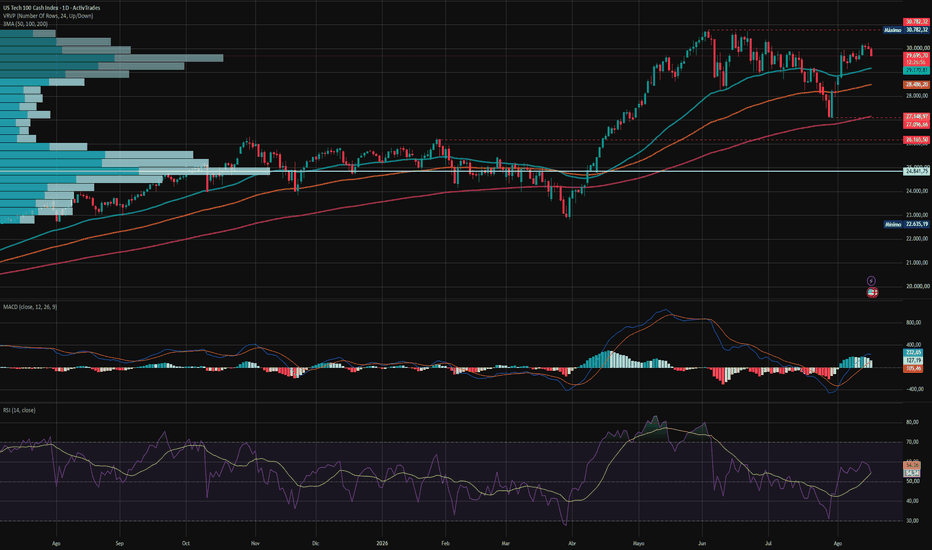932x550 pixels.
Task: Click the Dic label on time axis
Action: [x=316, y=543]
